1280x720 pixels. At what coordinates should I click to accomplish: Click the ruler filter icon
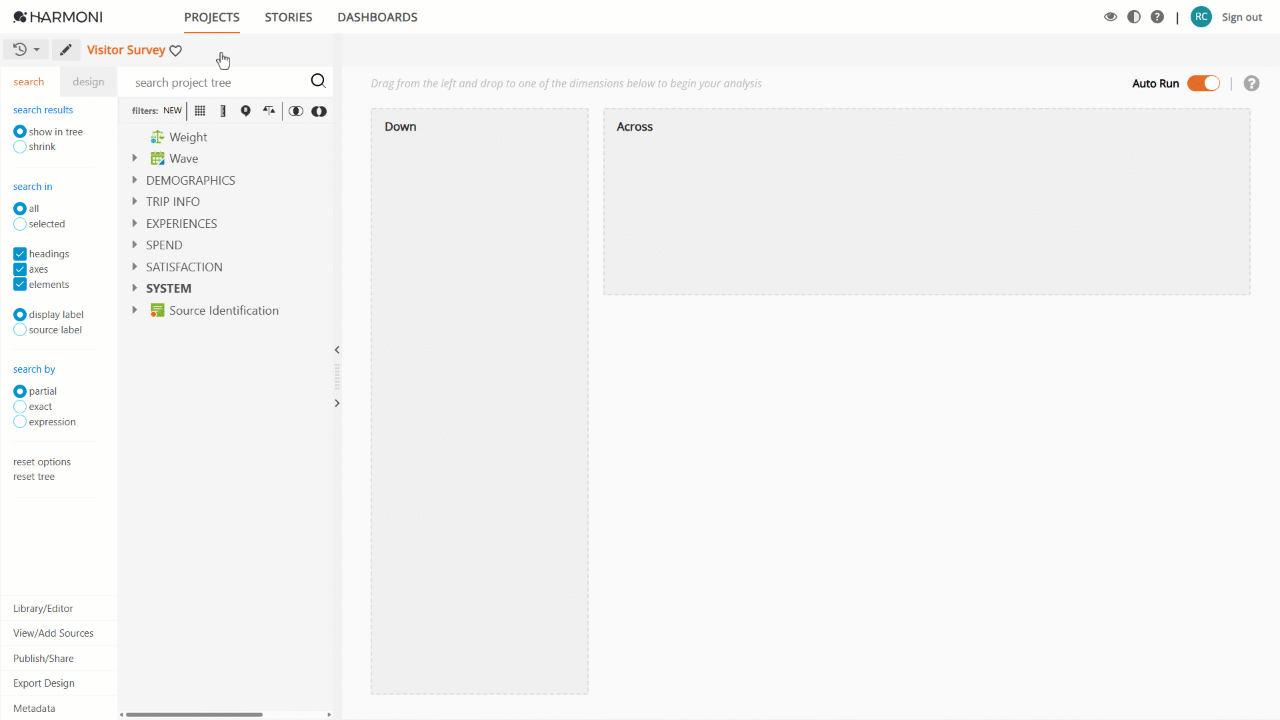[223, 111]
